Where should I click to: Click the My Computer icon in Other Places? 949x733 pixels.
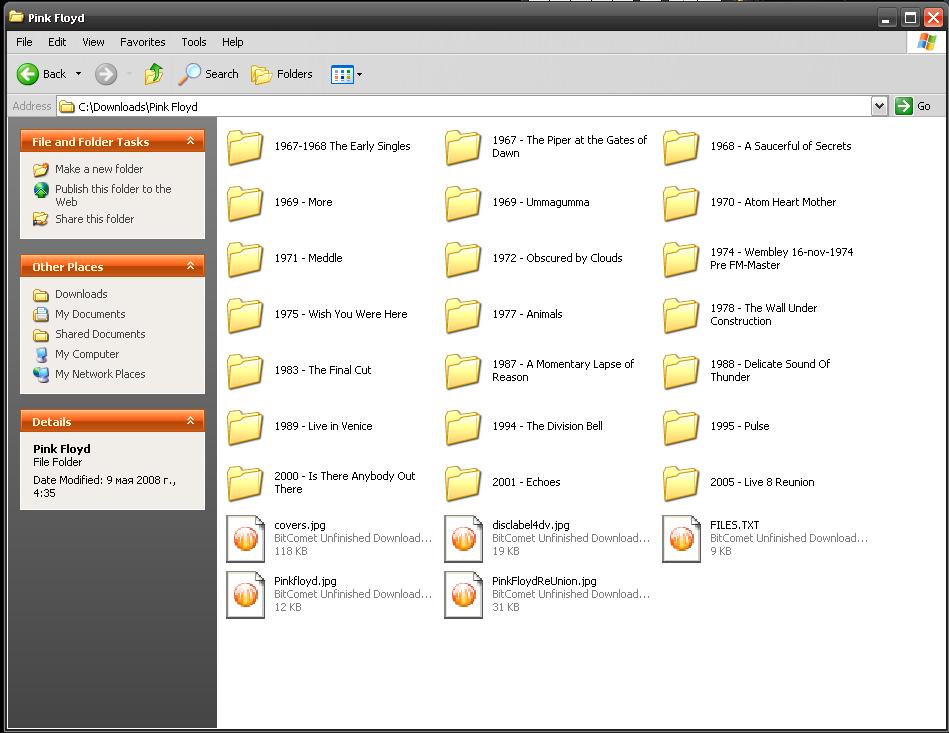41,354
